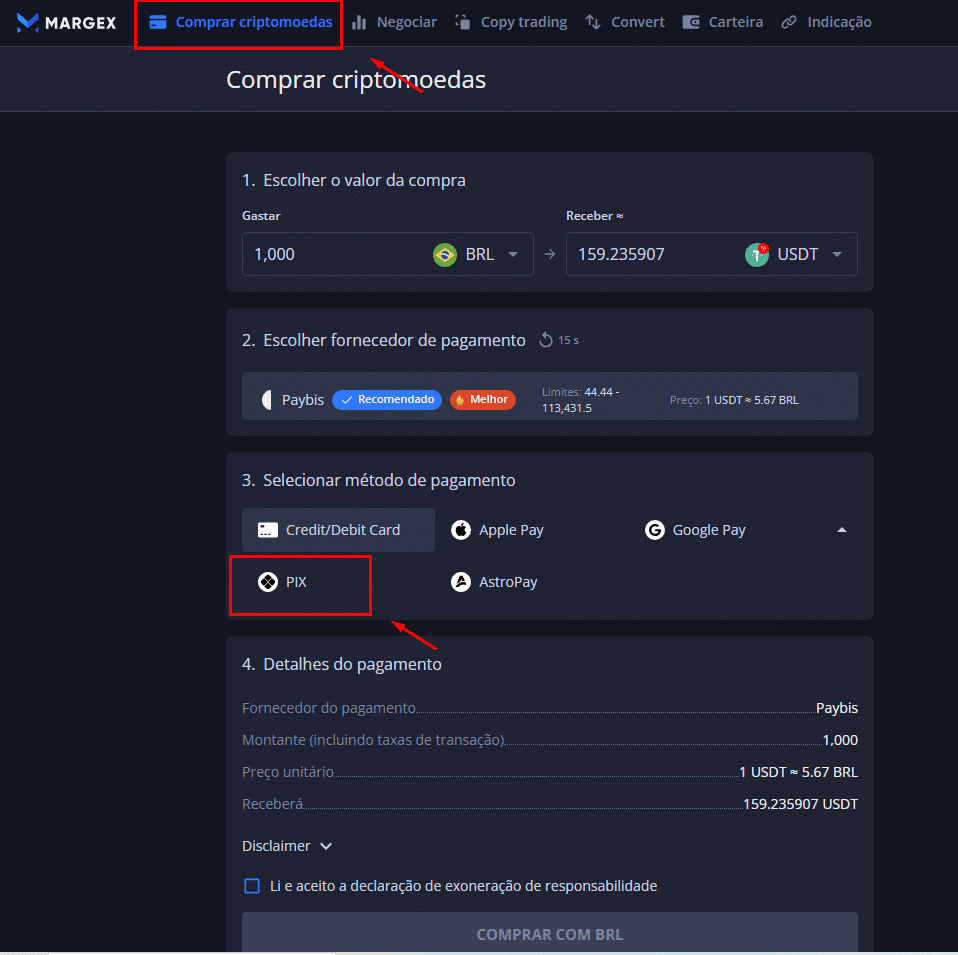Open the BRL currency dropdown
958x955 pixels.
tap(513, 255)
